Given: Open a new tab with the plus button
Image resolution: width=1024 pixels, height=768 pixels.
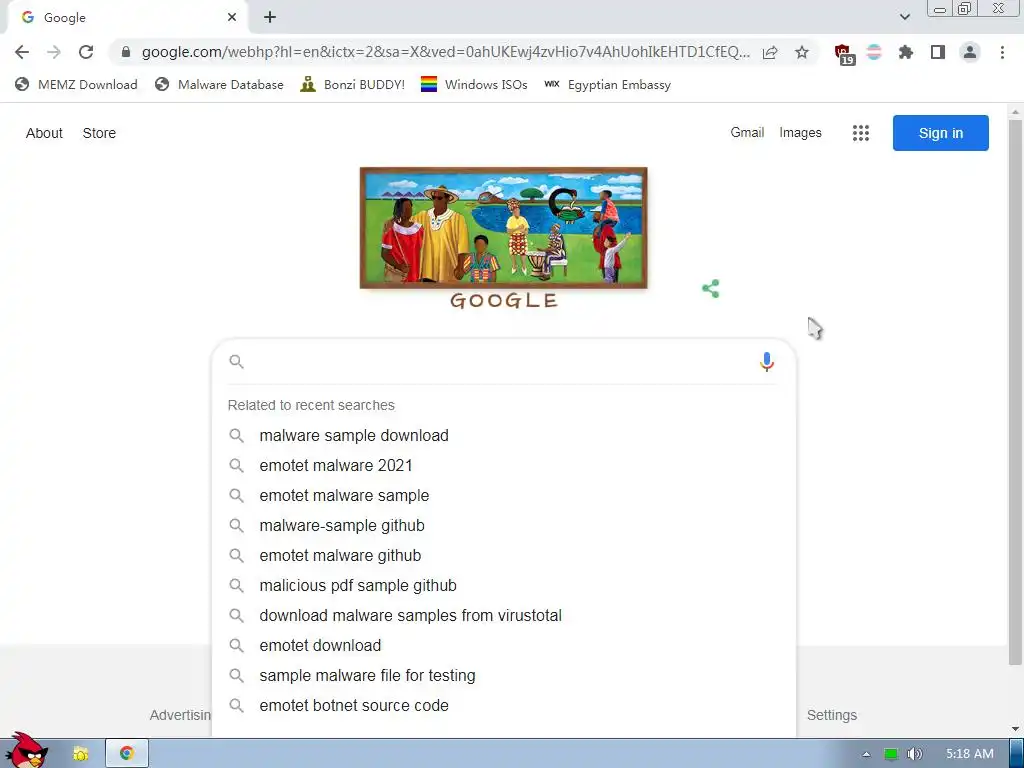Looking at the screenshot, I should point(270,18).
